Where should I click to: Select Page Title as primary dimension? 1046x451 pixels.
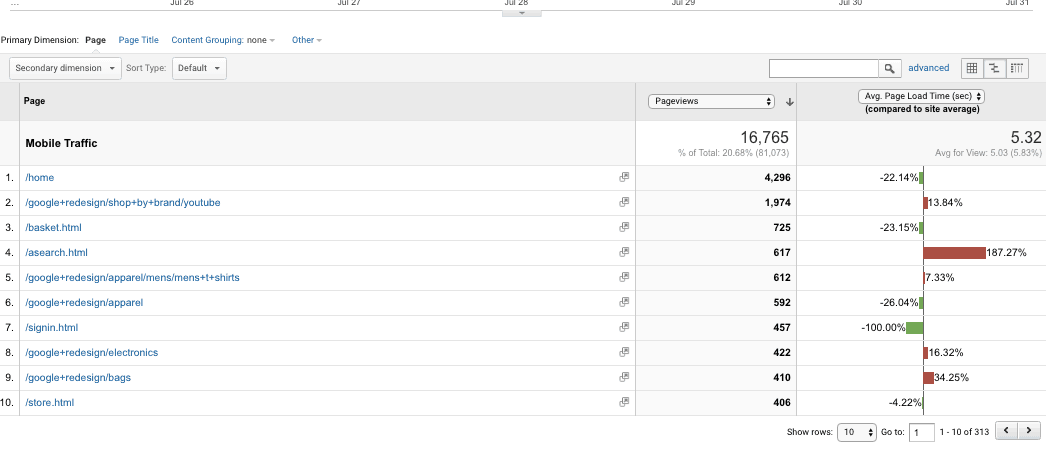coord(138,40)
